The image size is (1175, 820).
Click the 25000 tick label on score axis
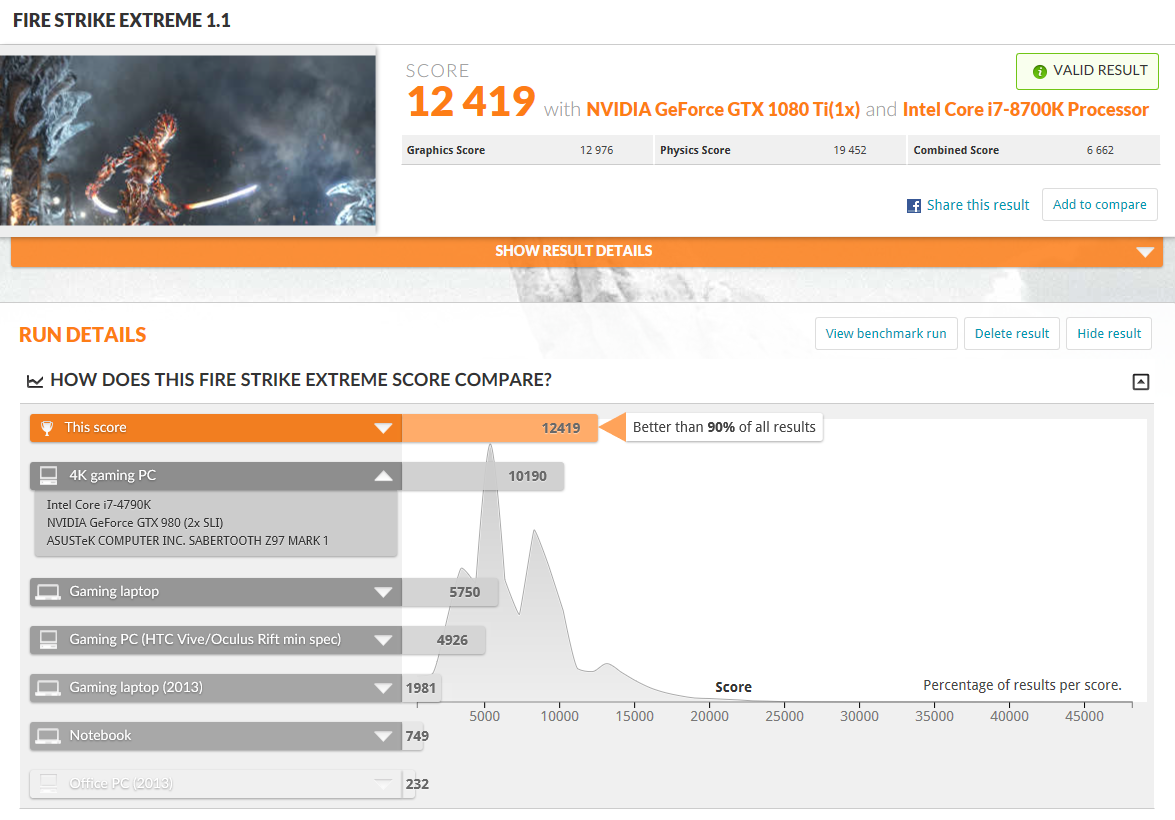785,717
